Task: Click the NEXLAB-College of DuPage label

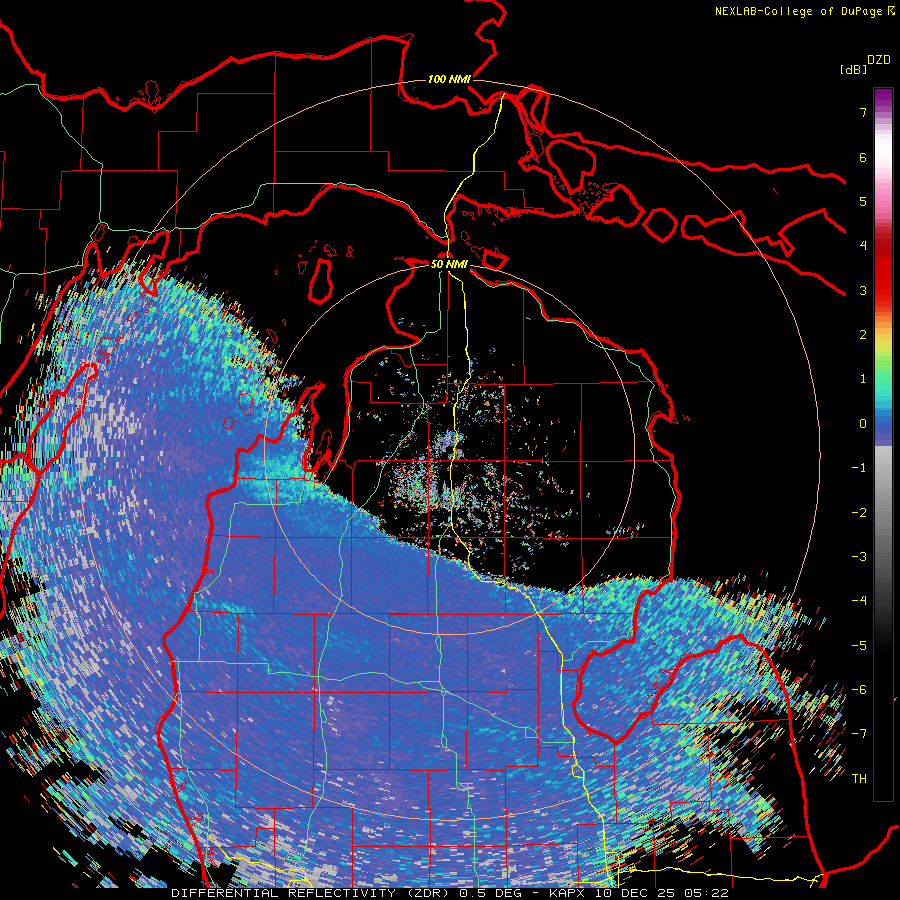Action: click(799, 11)
